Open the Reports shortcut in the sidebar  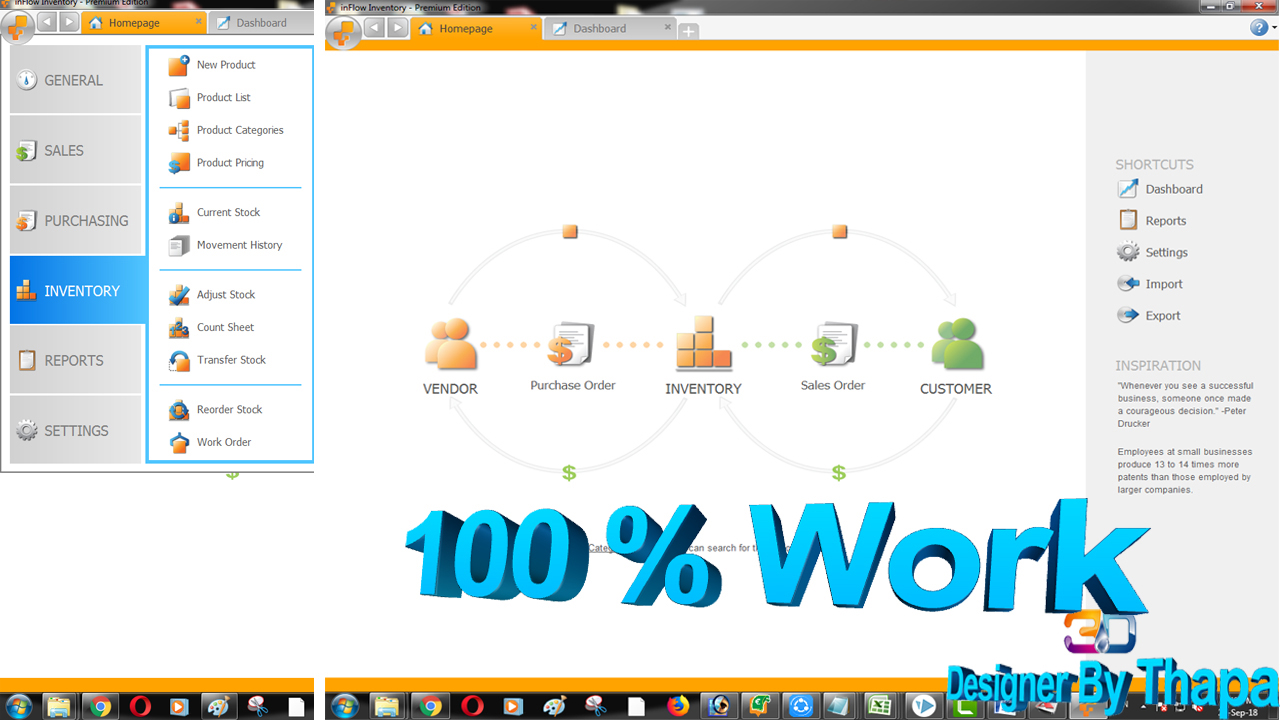[x=1152, y=221]
